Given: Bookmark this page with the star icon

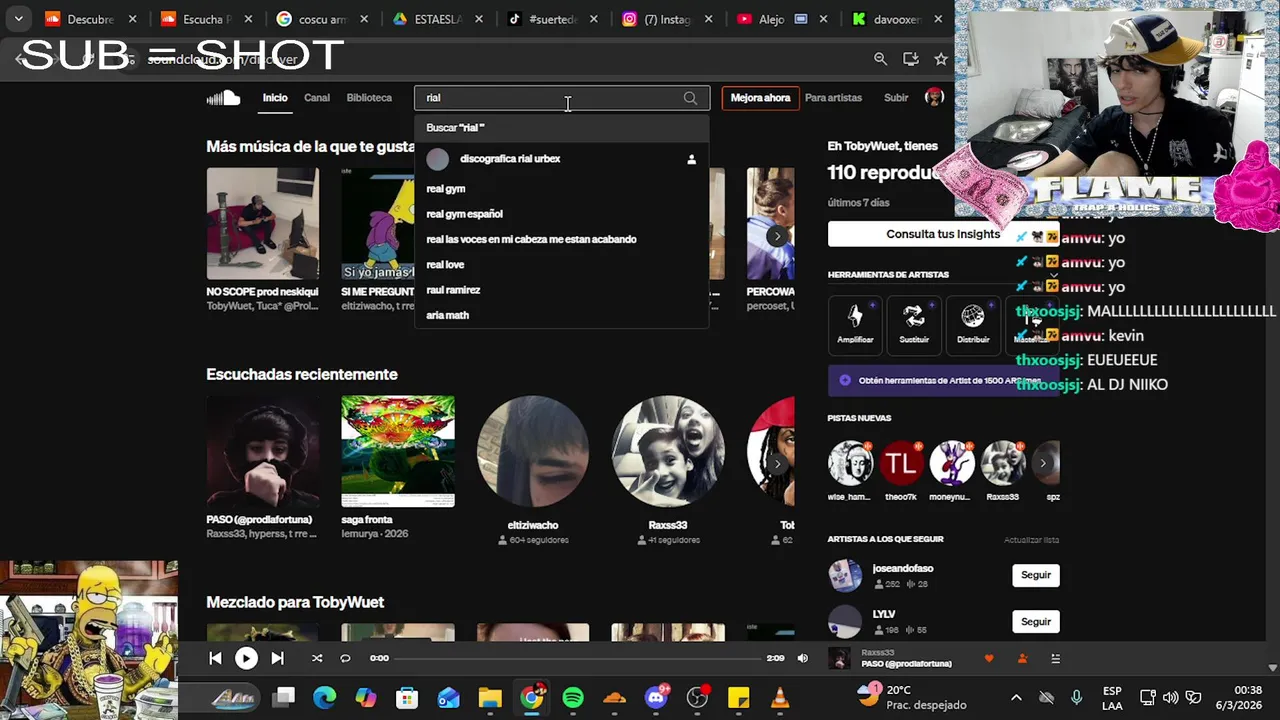Looking at the screenshot, I should pos(941,59).
